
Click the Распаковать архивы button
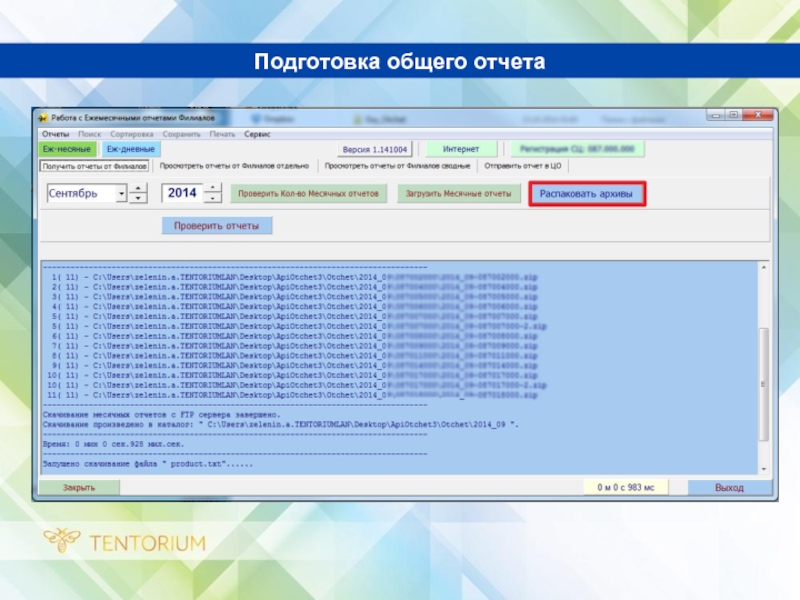[586, 194]
